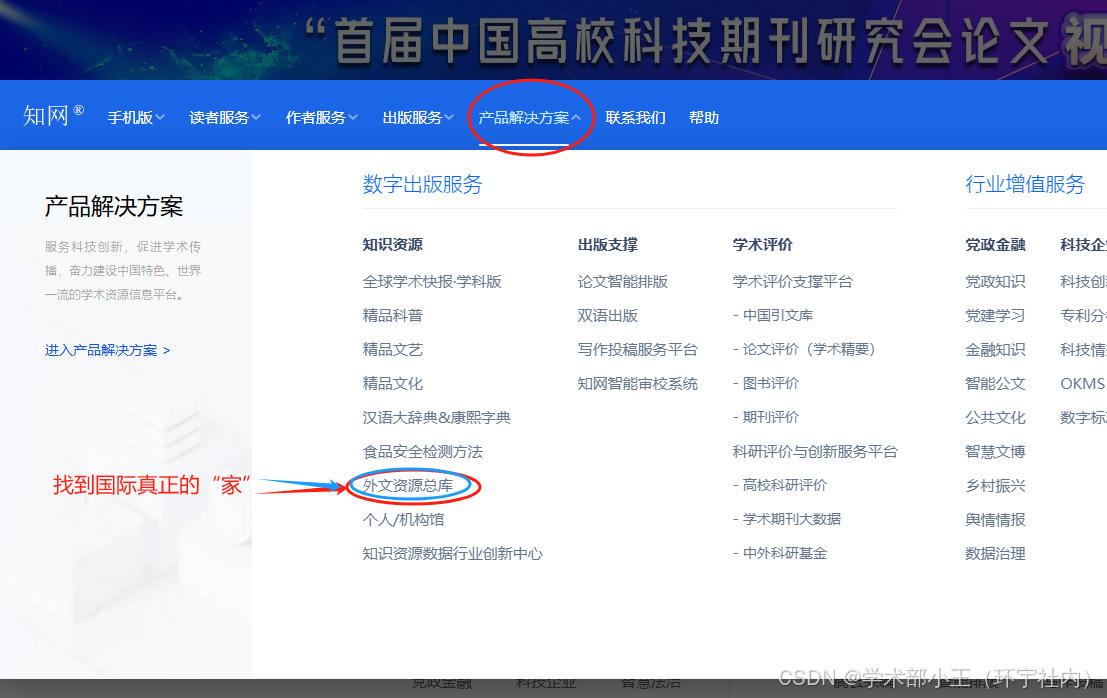Click 进入产品解决方案 link

click(107, 350)
